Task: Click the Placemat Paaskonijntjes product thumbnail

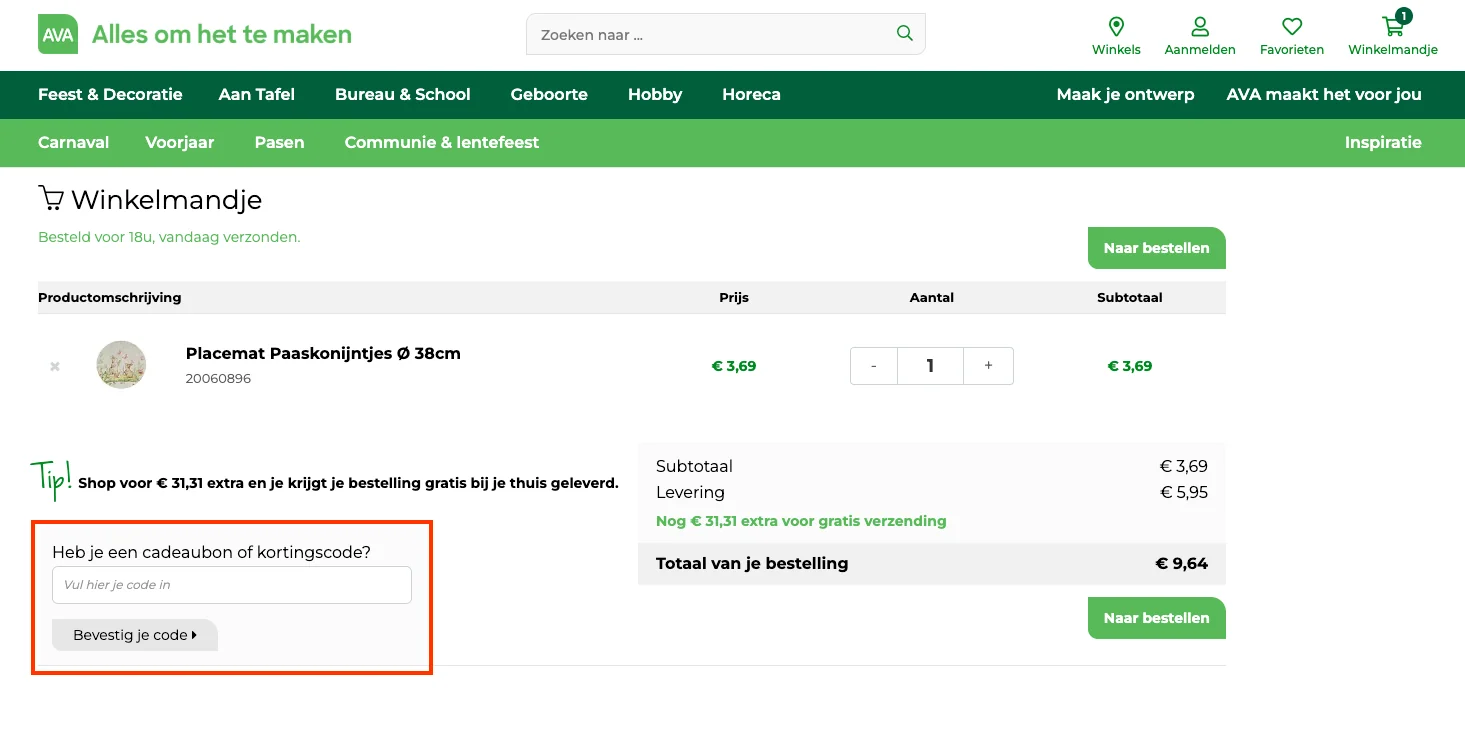Action: tap(121, 365)
